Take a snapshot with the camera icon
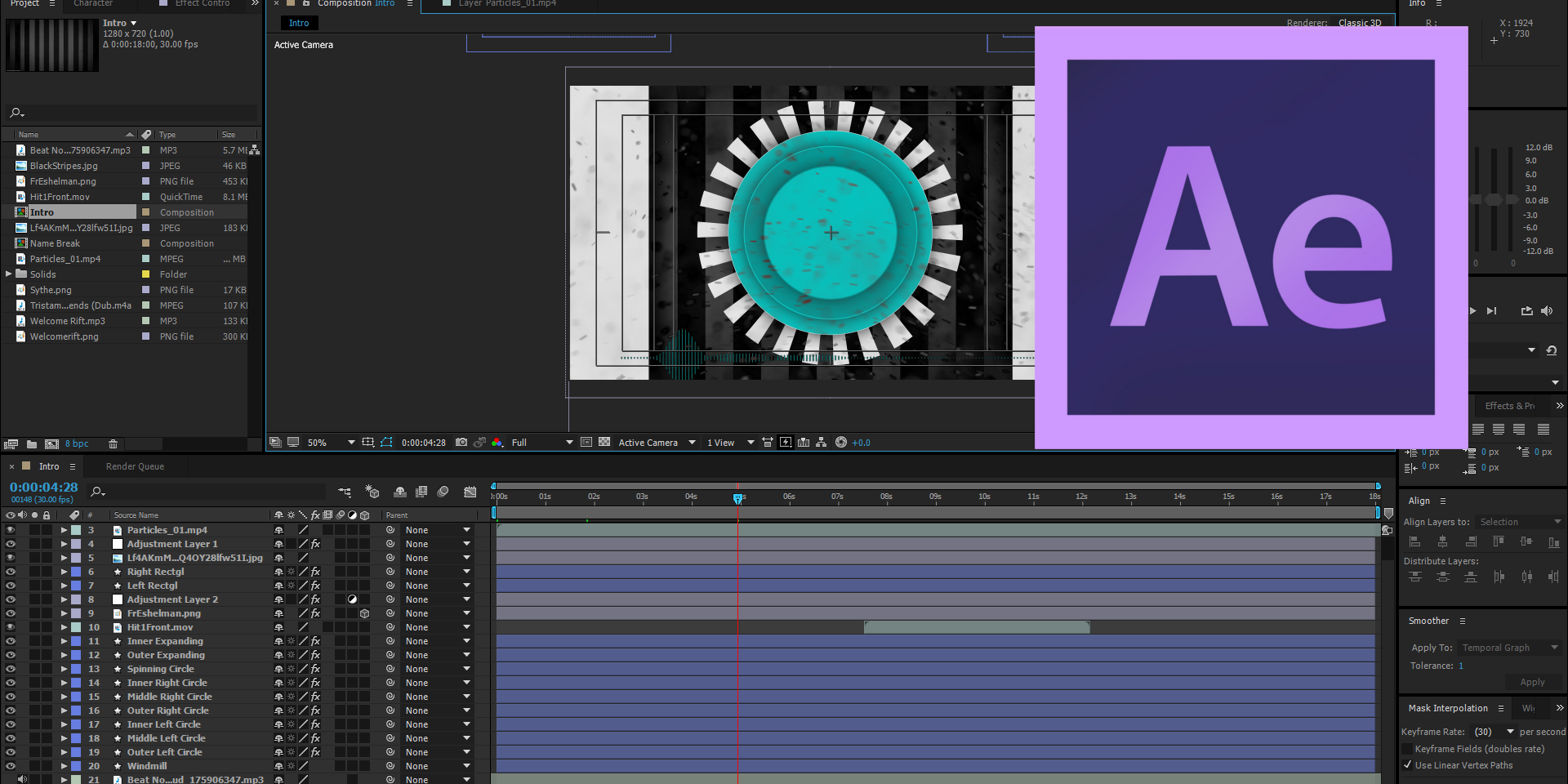The image size is (1568, 784). pos(461,443)
